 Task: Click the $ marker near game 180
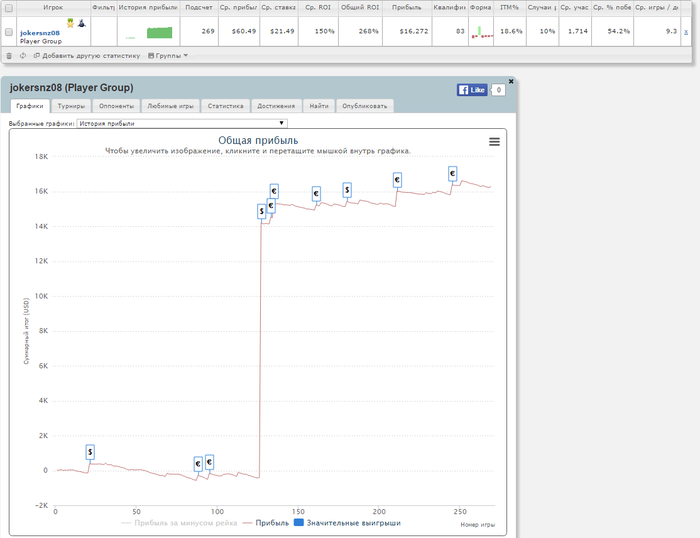pos(347,190)
